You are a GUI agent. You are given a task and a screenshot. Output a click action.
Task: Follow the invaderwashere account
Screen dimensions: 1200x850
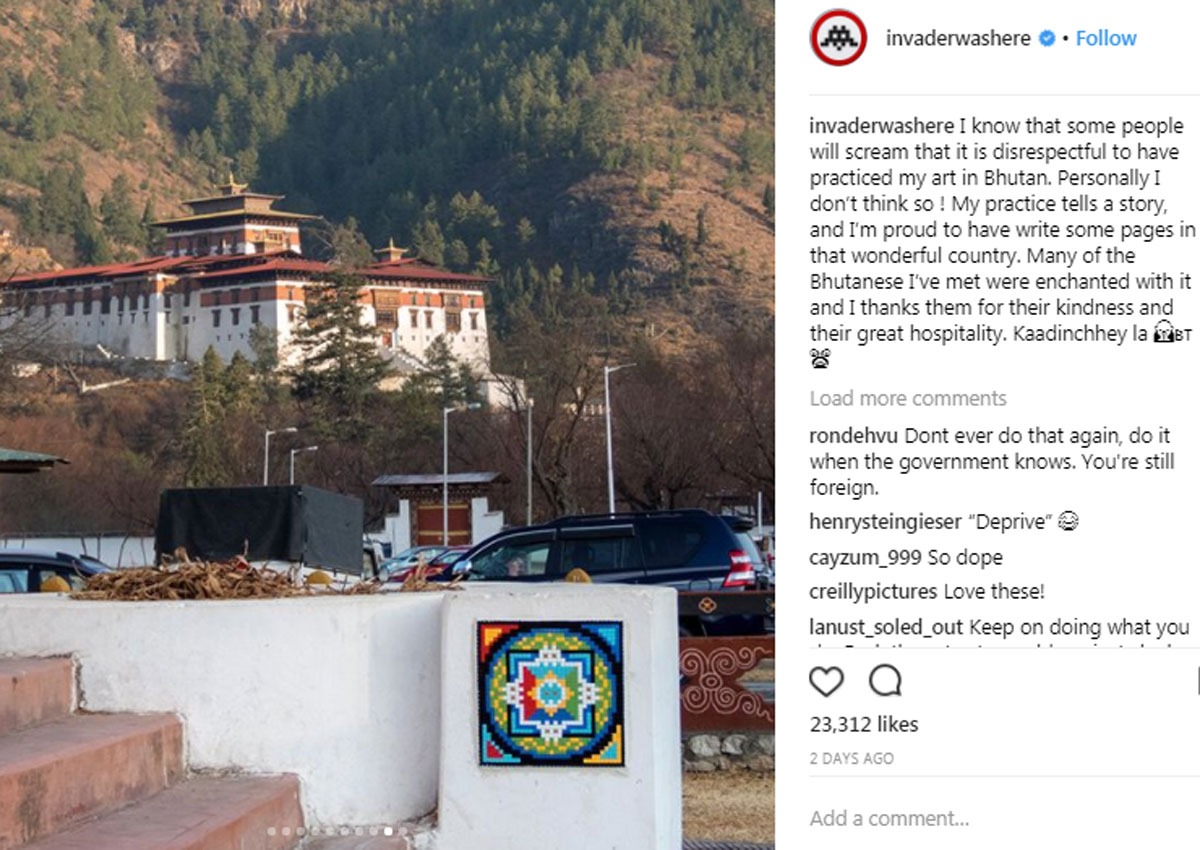[1106, 38]
